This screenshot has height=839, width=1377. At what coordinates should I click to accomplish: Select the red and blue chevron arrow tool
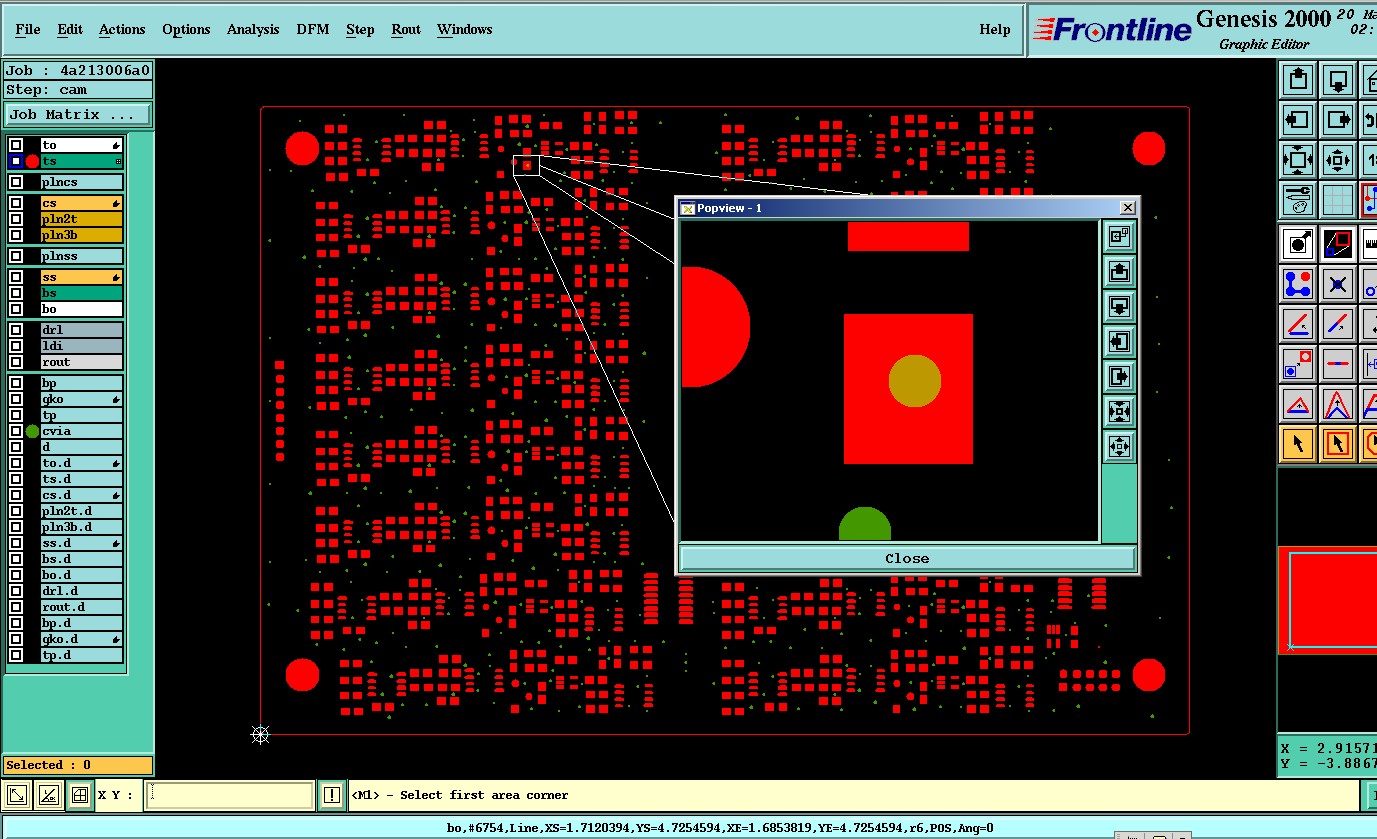pyautogui.click(x=1338, y=404)
